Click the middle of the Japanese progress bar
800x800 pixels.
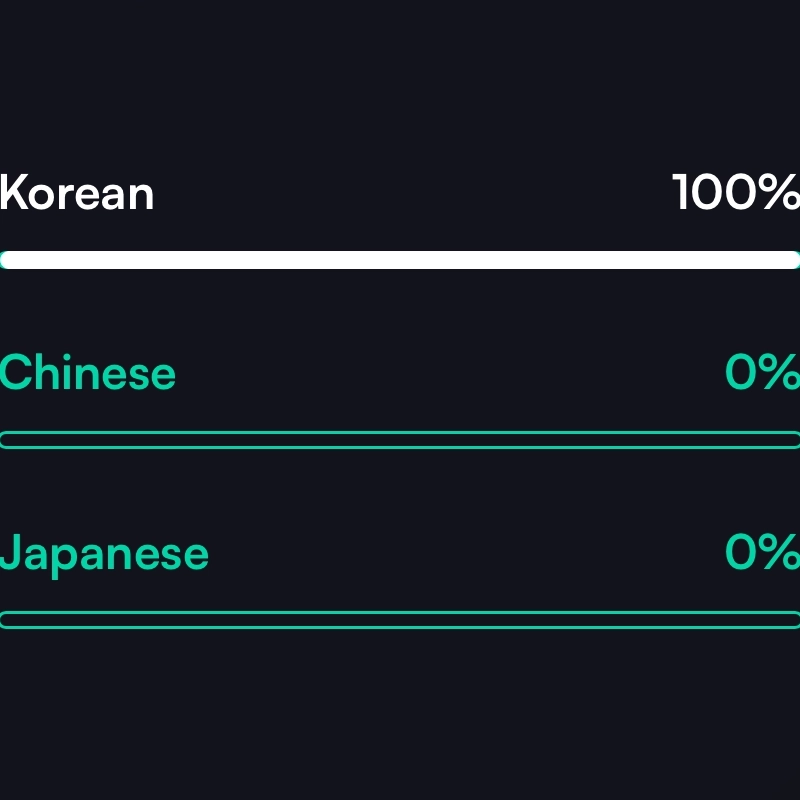(x=400, y=620)
